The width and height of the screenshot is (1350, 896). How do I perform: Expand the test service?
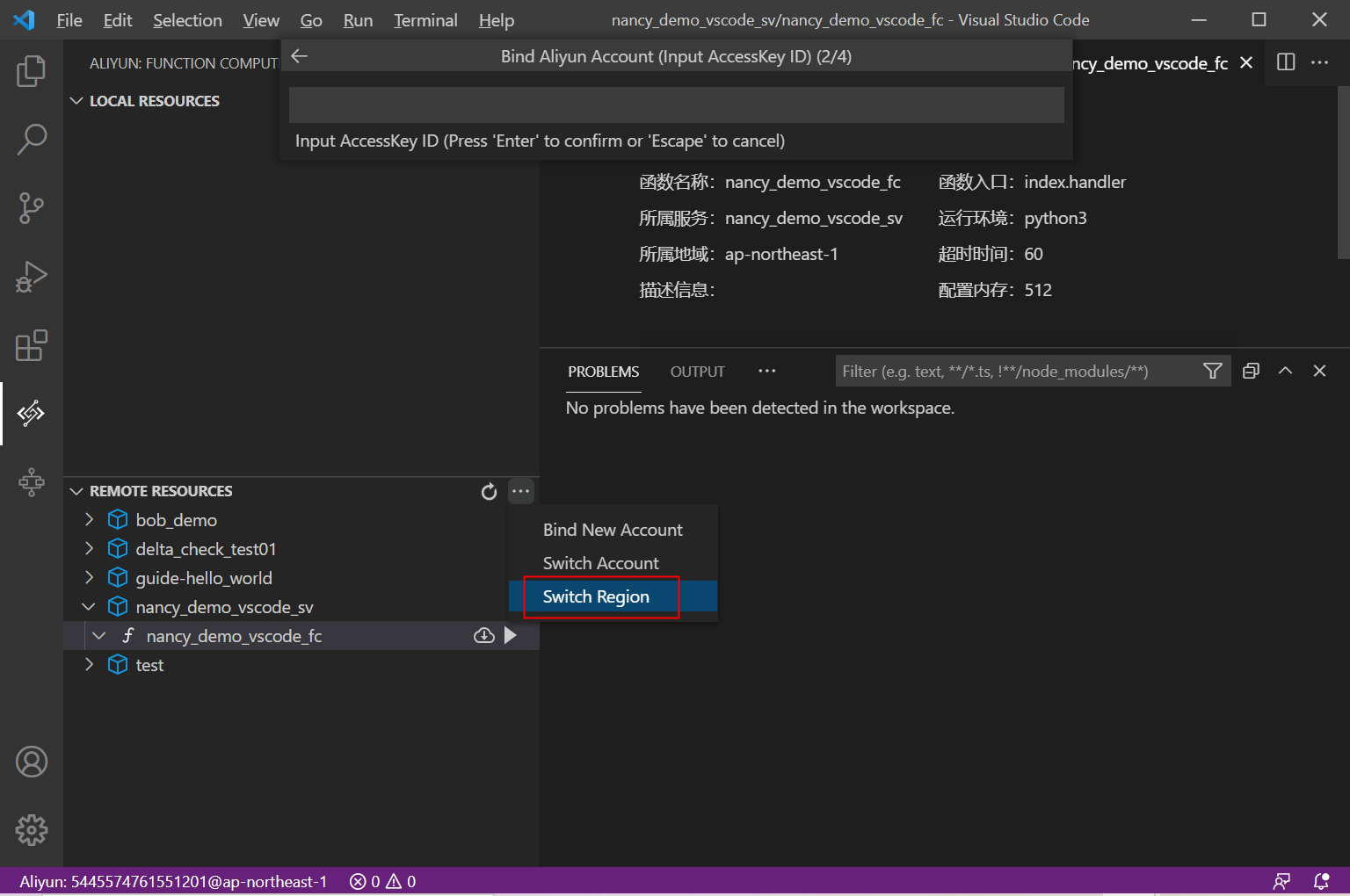pos(89,664)
